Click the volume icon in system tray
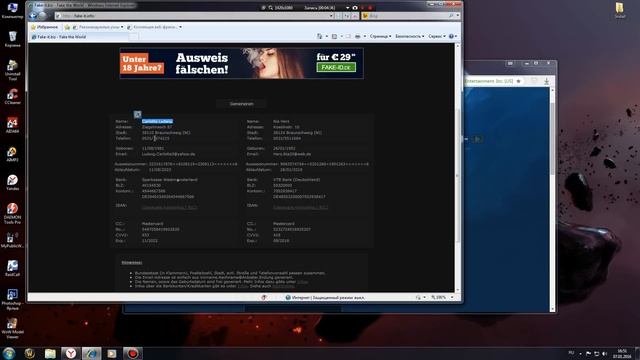 [x=604, y=353]
